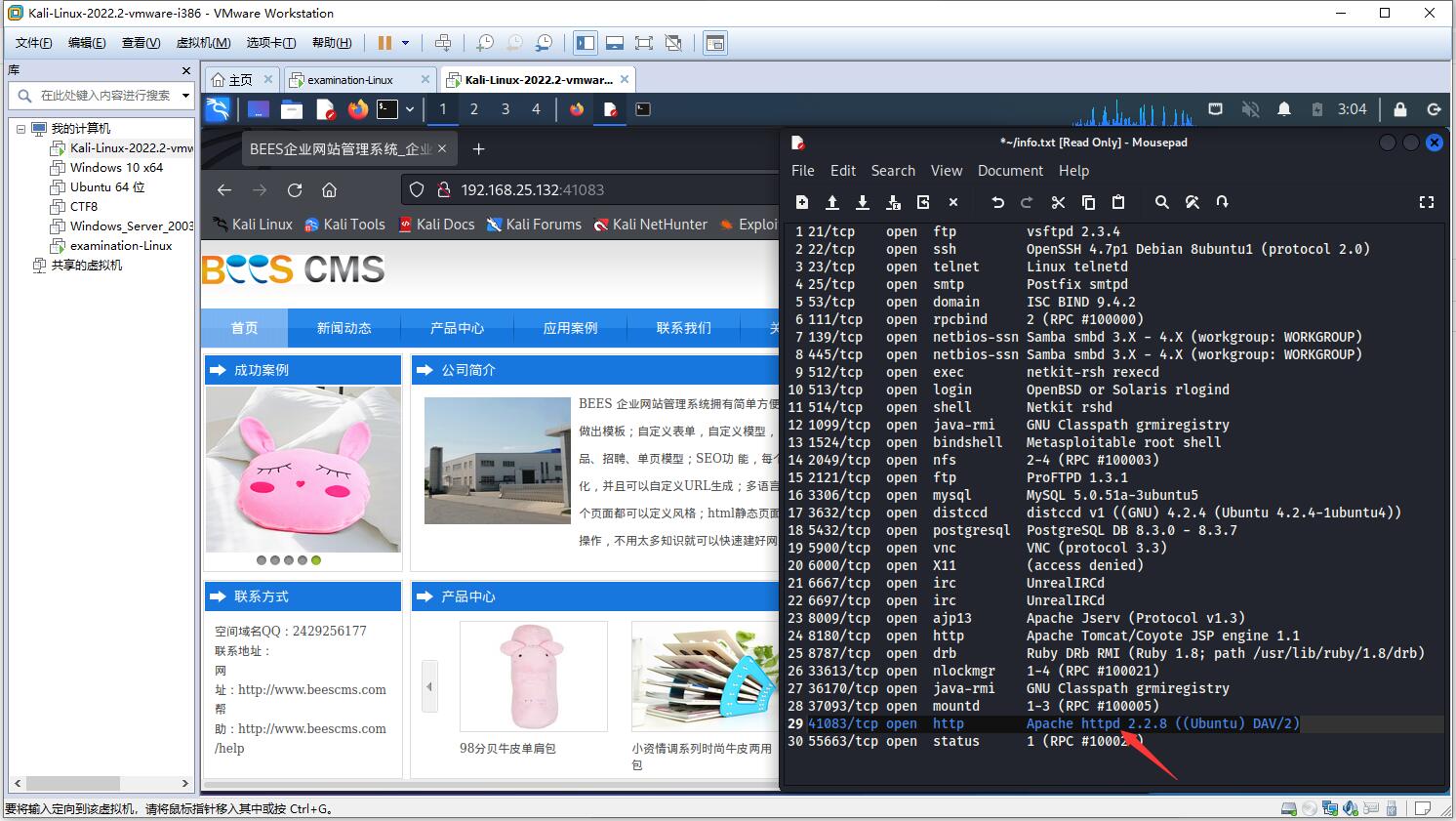Open the VMware snapshot manager
The width and height of the screenshot is (1456, 821).
544,43
